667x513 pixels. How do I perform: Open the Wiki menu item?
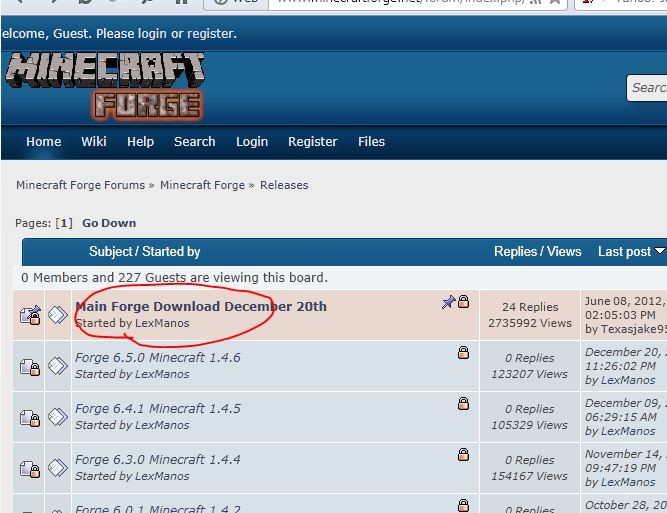pyautogui.click(x=94, y=142)
